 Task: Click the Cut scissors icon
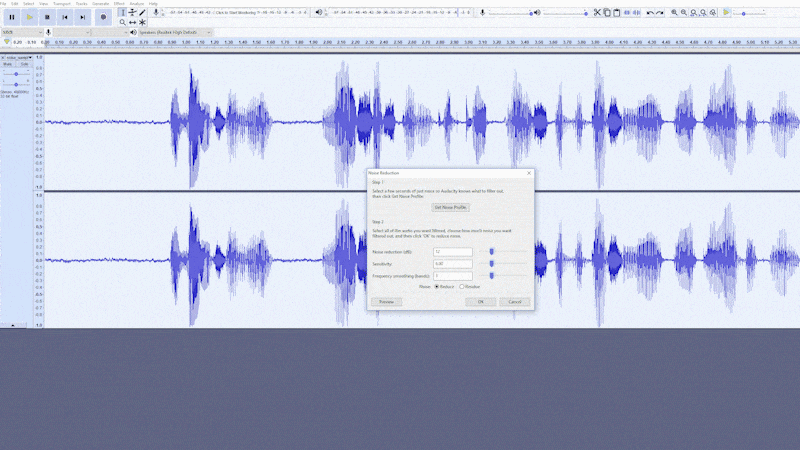point(597,12)
